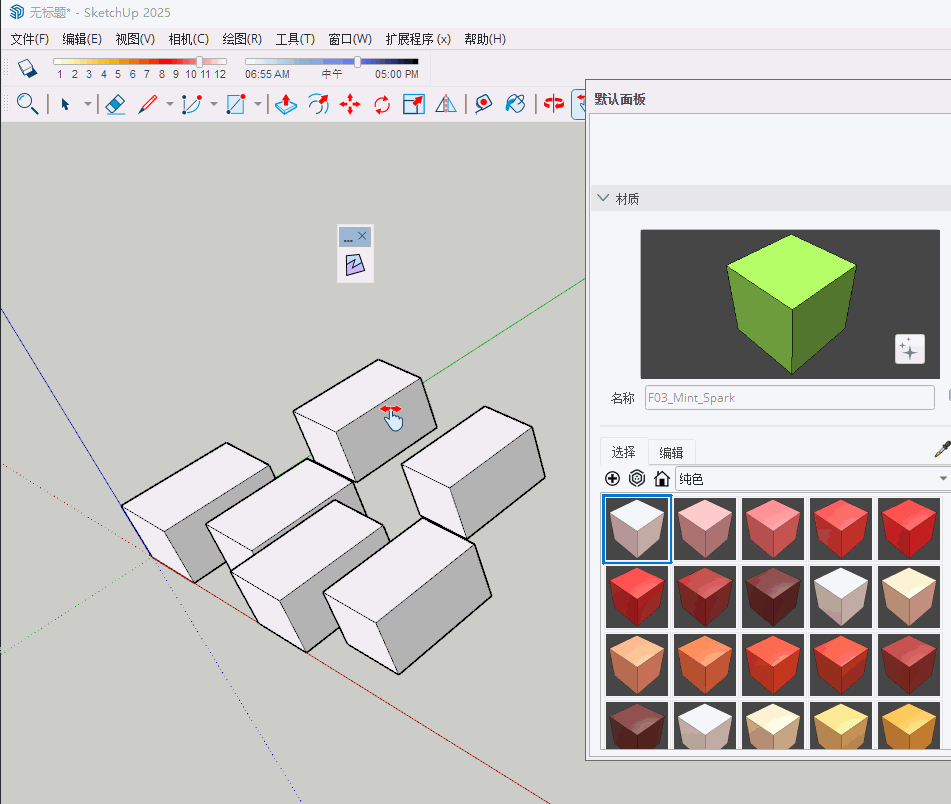Switch to the 编辑 tab
The height and width of the screenshot is (804, 951).
[671, 452]
